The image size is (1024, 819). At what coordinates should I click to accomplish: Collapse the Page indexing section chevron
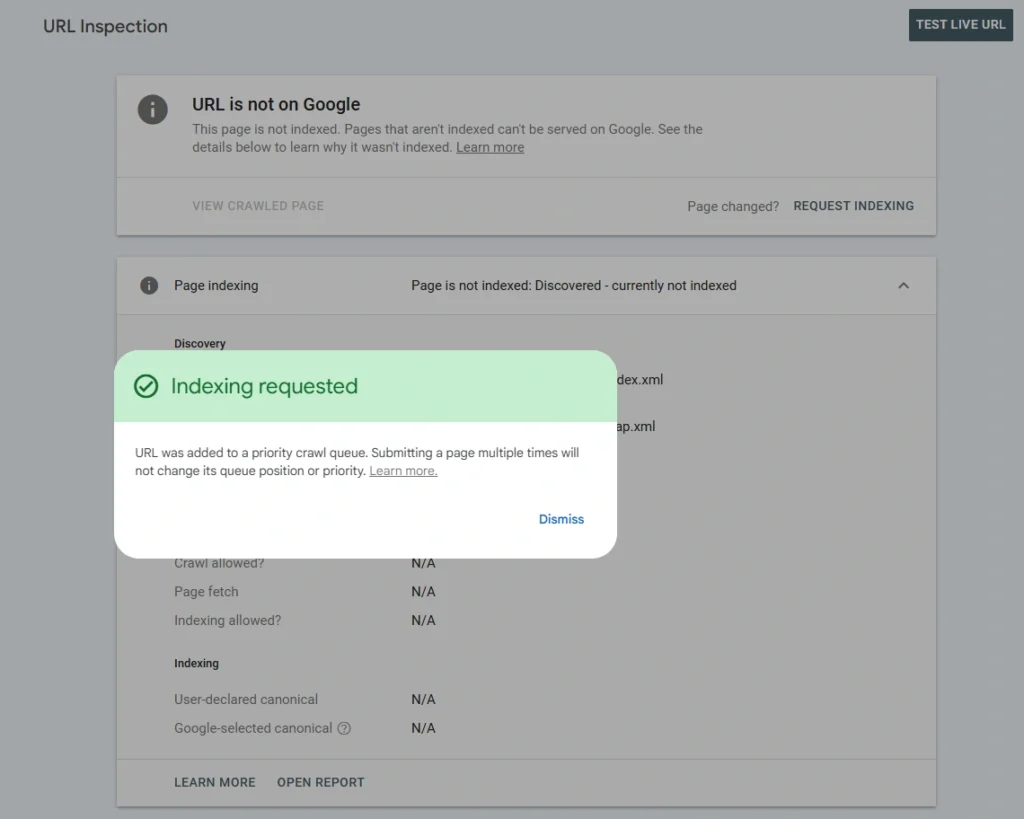click(903, 286)
